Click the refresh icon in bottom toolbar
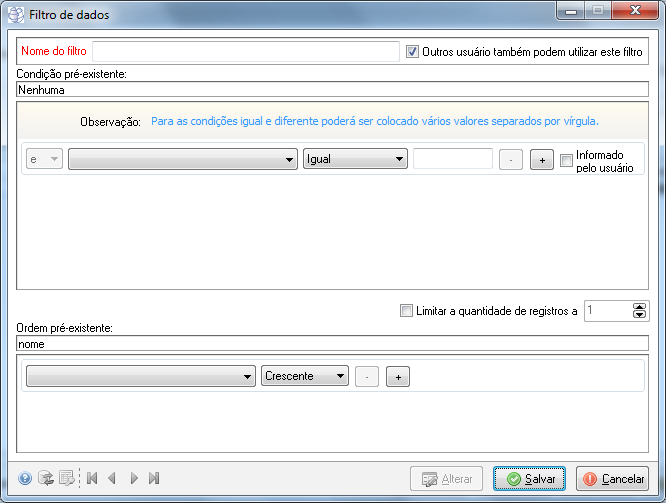The image size is (666, 503). point(45,479)
